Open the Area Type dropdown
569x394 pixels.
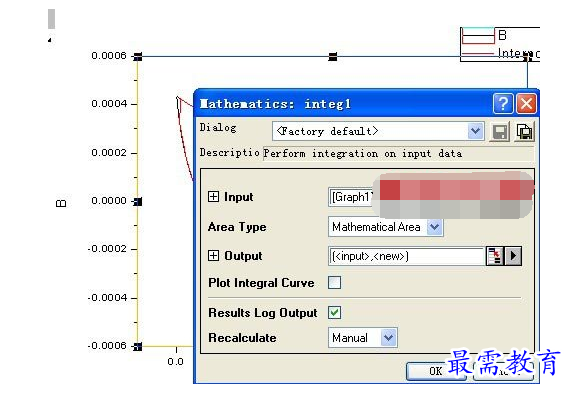pyautogui.click(x=434, y=227)
